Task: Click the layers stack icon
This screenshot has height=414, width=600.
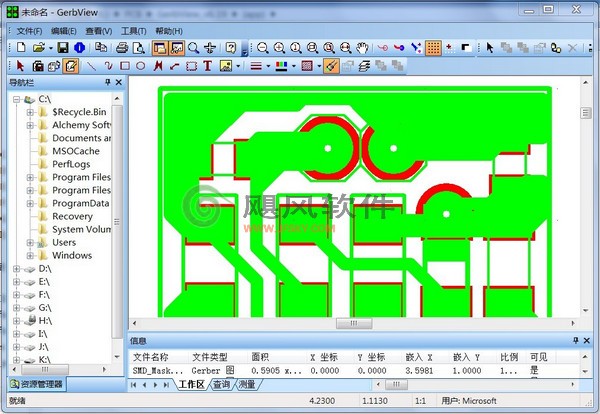Action: click(364, 66)
